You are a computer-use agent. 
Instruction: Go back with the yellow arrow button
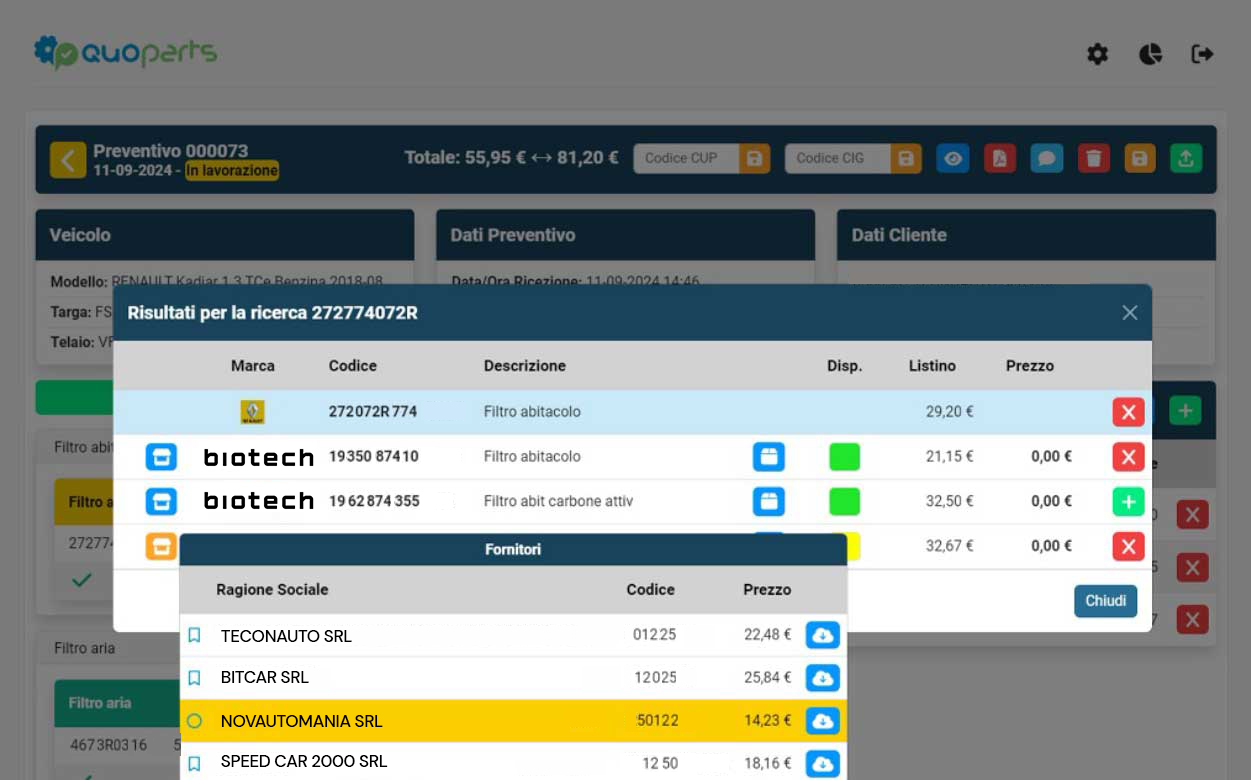click(x=68, y=159)
